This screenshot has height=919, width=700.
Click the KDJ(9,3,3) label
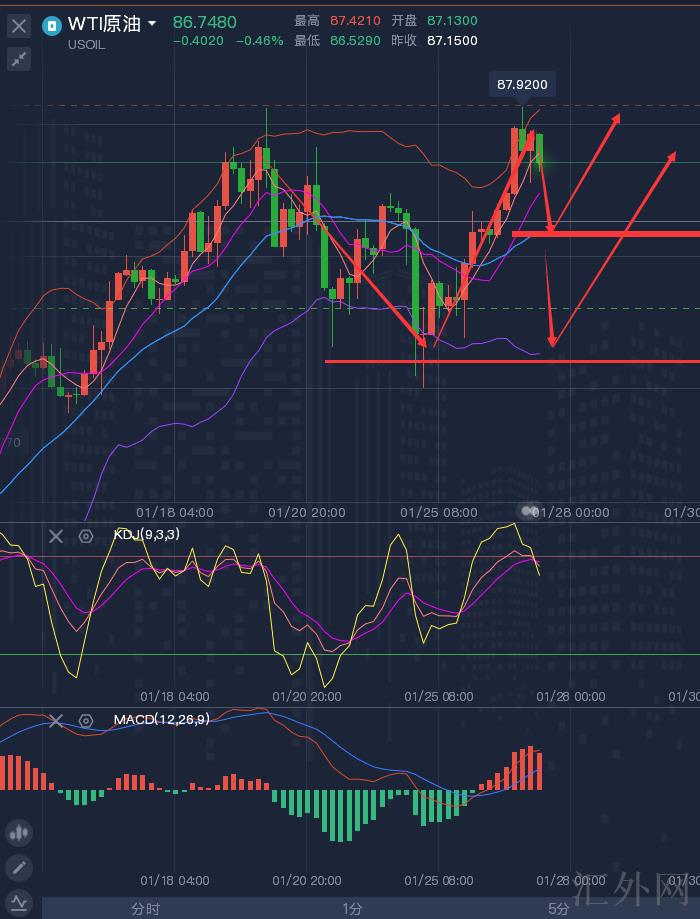[147, 534]
